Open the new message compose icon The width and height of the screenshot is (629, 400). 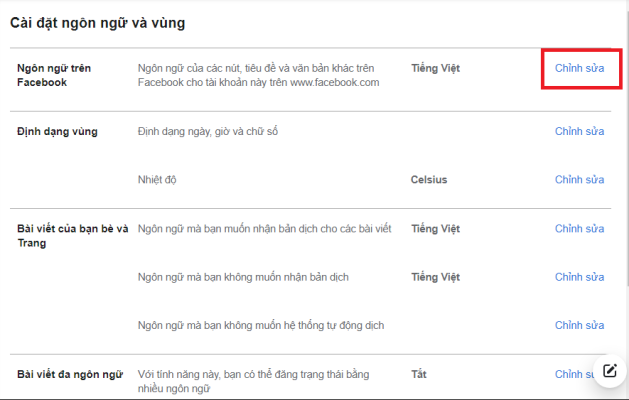pyautogui.click(x=610, y=371)
